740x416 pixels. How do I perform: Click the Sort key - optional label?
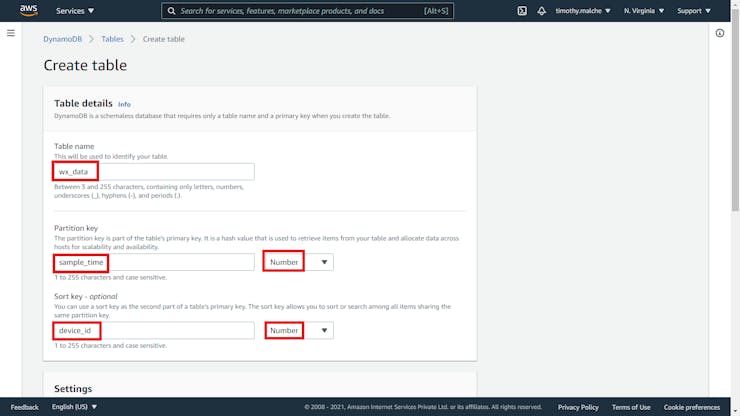pyautogui.click(x=85, y=297)
